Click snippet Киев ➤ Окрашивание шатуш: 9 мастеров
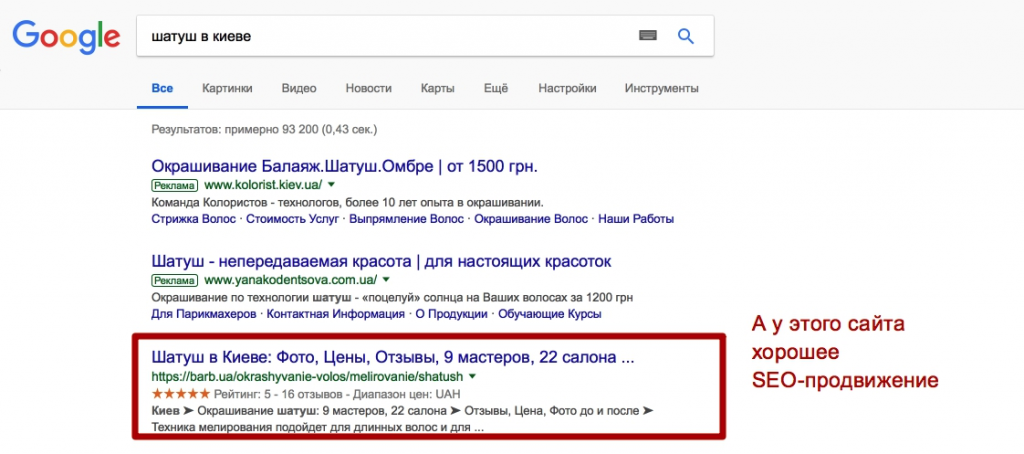 pos(402,411)
